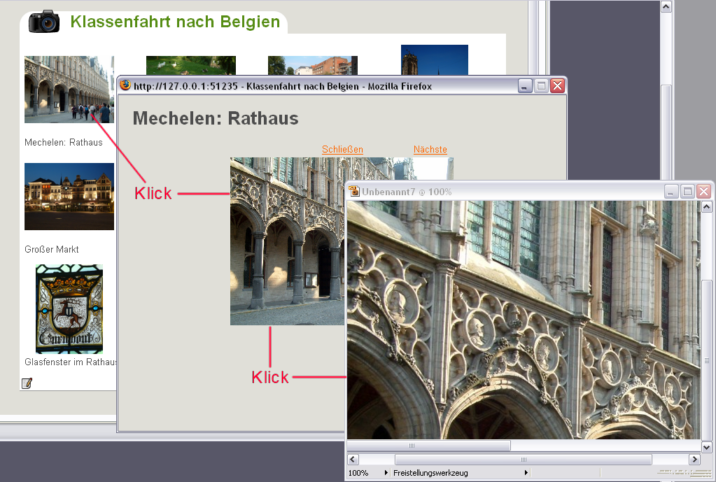Click the Mechelen: Rathaus caption text under thumbnail

[63, 142]
